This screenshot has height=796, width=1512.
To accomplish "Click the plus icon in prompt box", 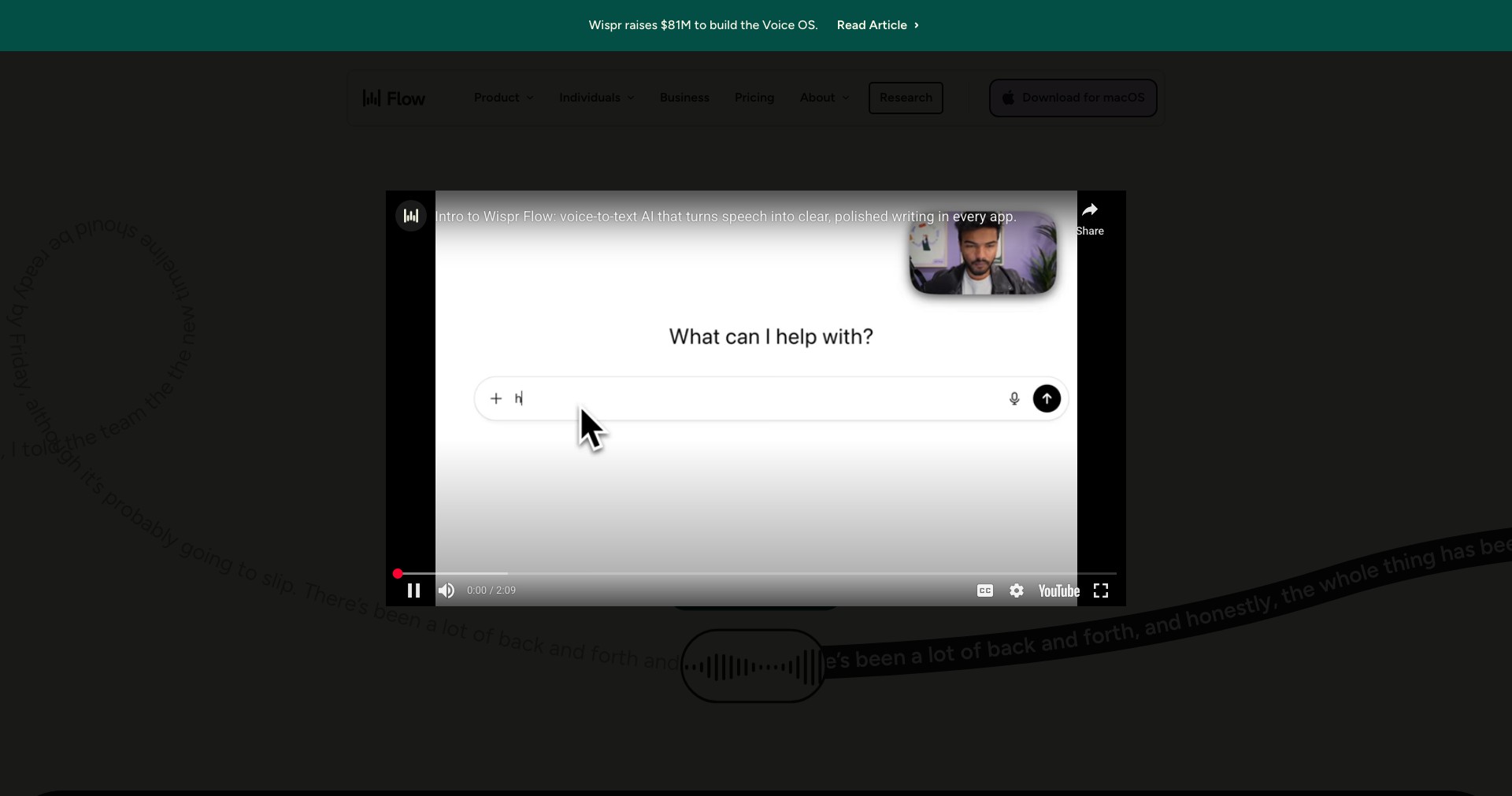I will (496, 398).
